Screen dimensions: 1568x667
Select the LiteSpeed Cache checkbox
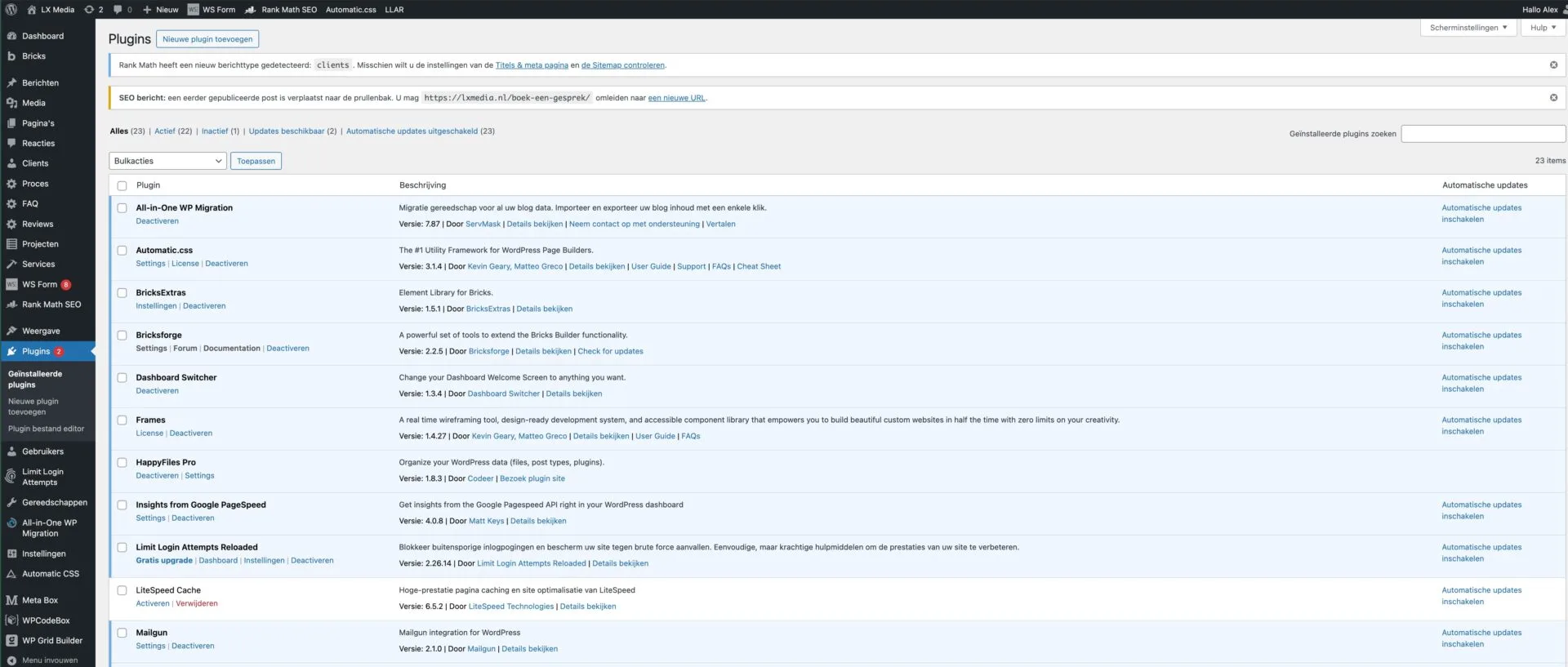pyautogui.click(x=122, y=590)
